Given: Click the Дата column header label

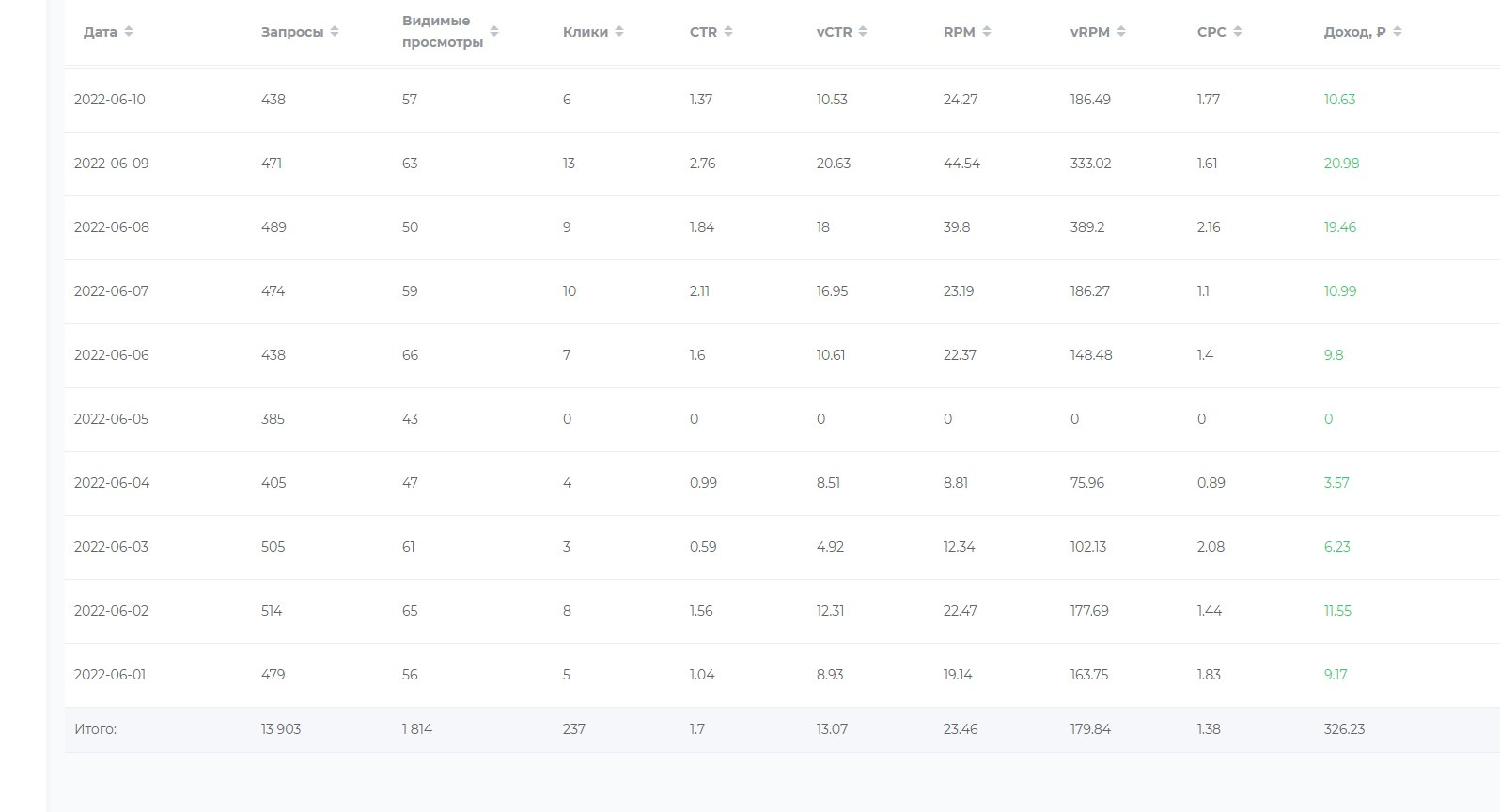Looking at the screenshot, I should (101, 32).
